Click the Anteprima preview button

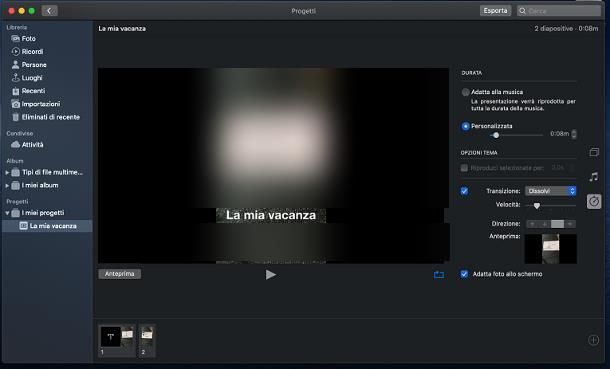(119, 274)
